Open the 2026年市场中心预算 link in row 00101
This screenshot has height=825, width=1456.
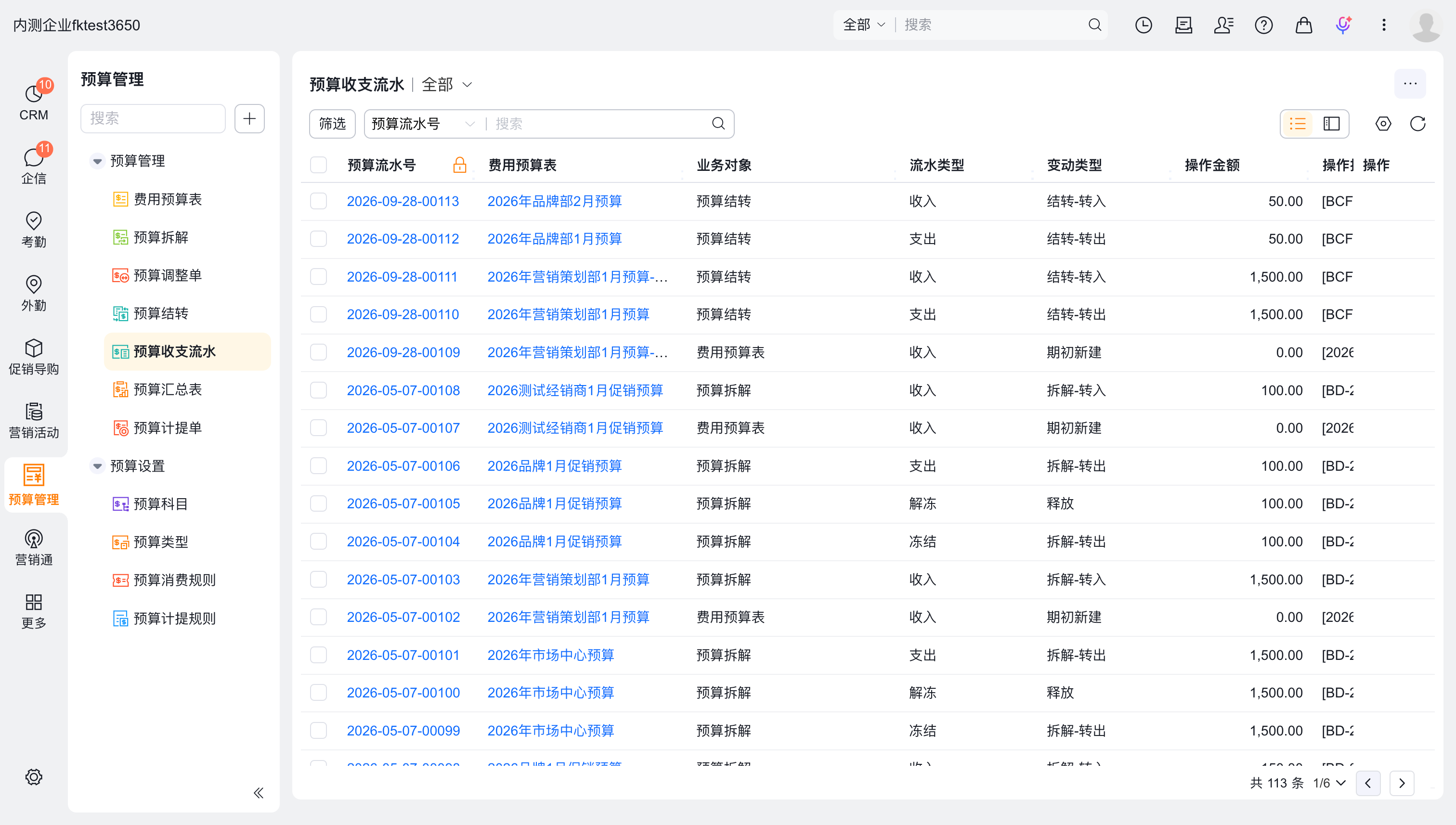pos(550,655)
